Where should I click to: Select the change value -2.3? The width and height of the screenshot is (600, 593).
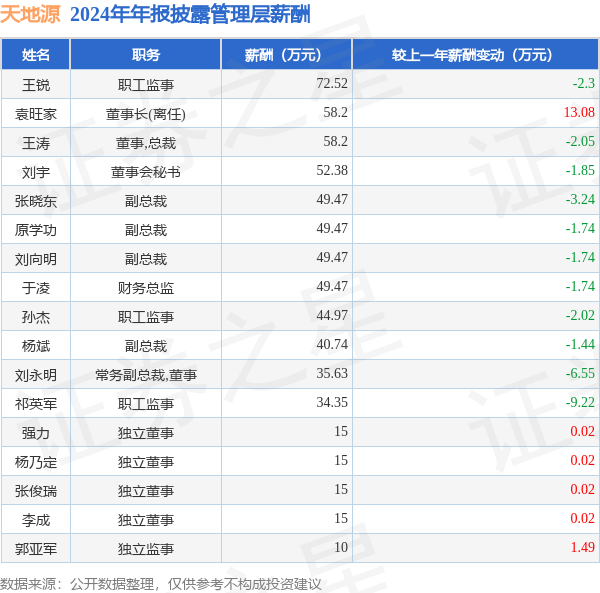coord(584,83)
